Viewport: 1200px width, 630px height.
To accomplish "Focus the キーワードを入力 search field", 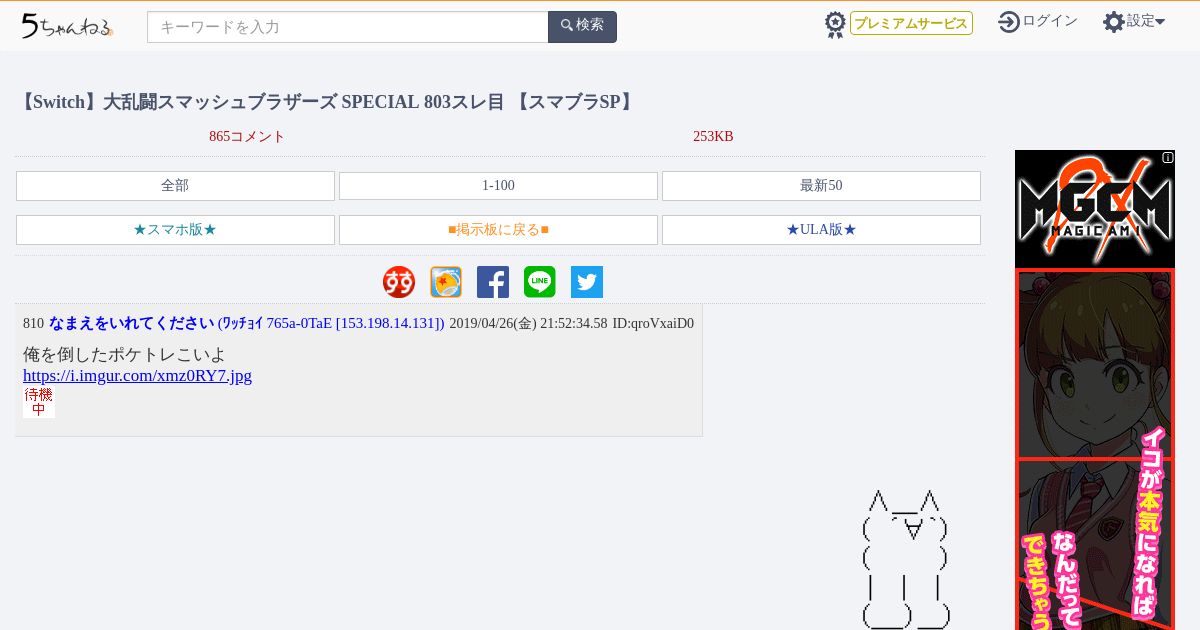I will 348,27.
